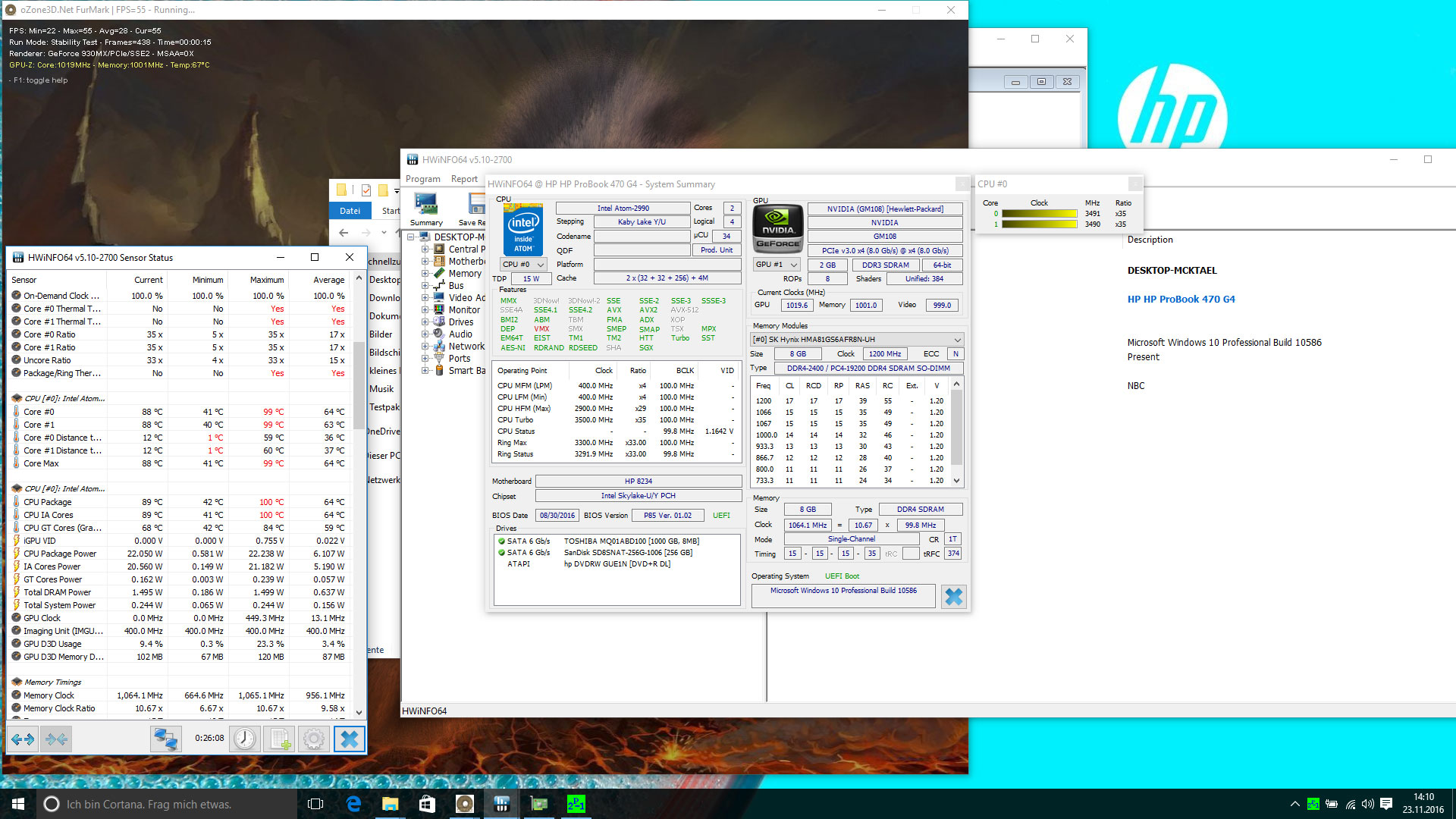1456x819 pixels.
Task: Switch to FurMark taskbar icon
Action: tap(464, 804)
